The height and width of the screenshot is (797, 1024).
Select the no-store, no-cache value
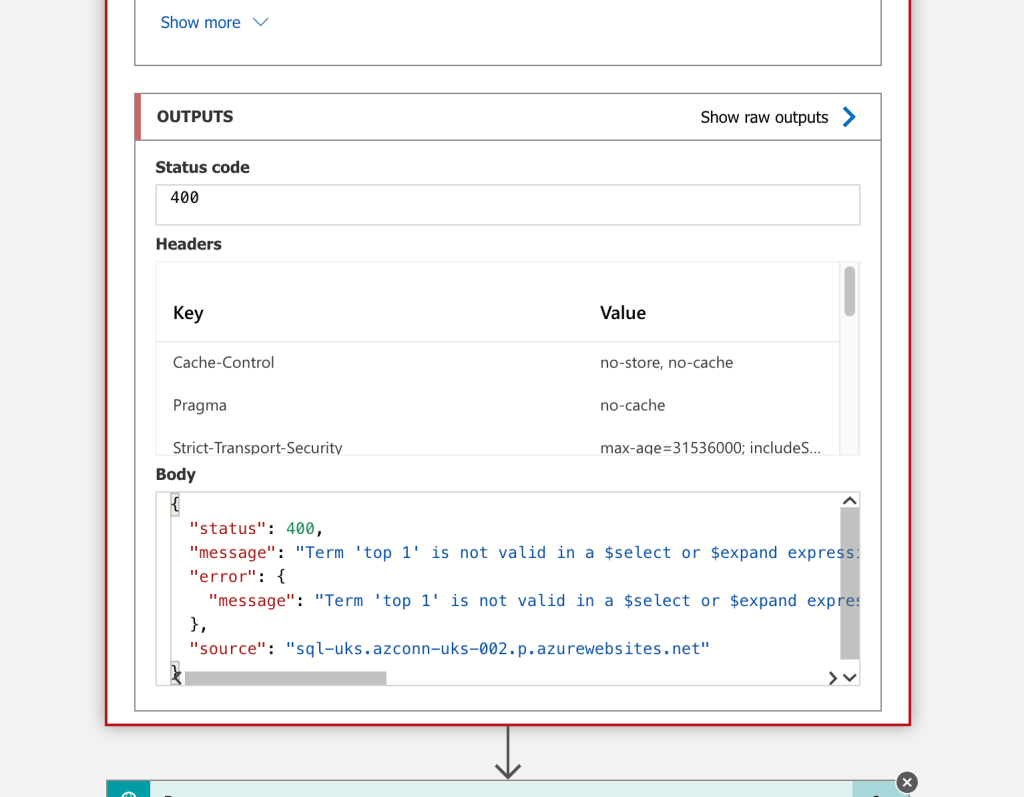[666, 363]
